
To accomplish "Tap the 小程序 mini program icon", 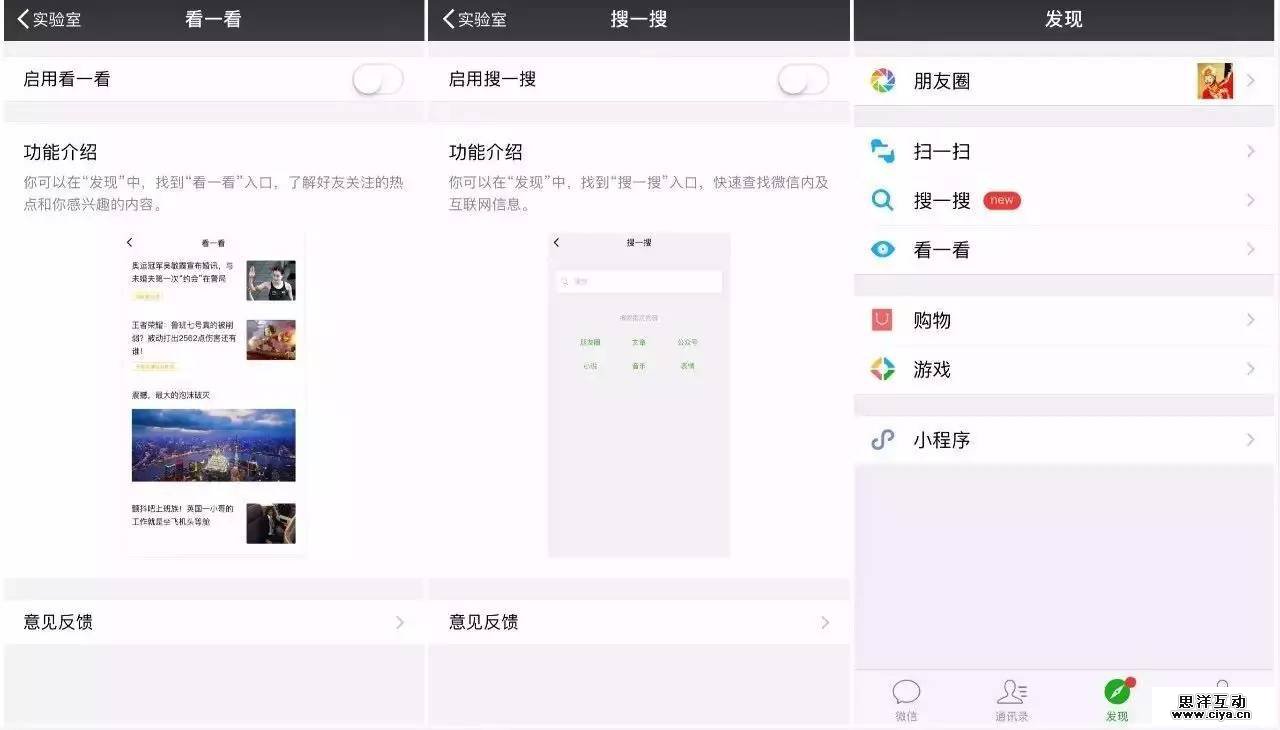I will [x=882, y=440].
